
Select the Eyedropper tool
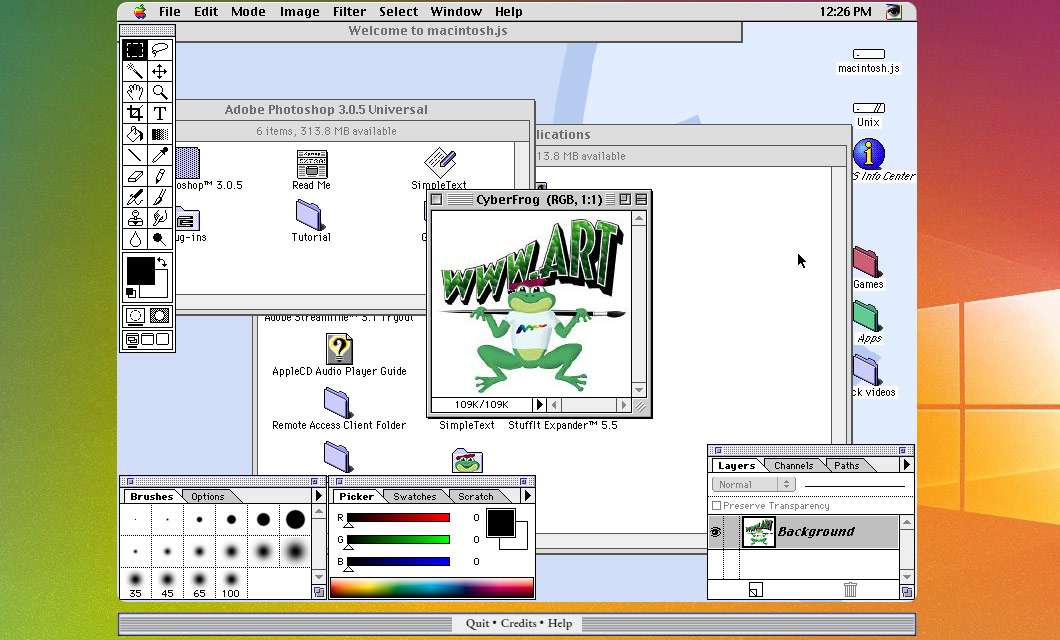coord(160,155)
